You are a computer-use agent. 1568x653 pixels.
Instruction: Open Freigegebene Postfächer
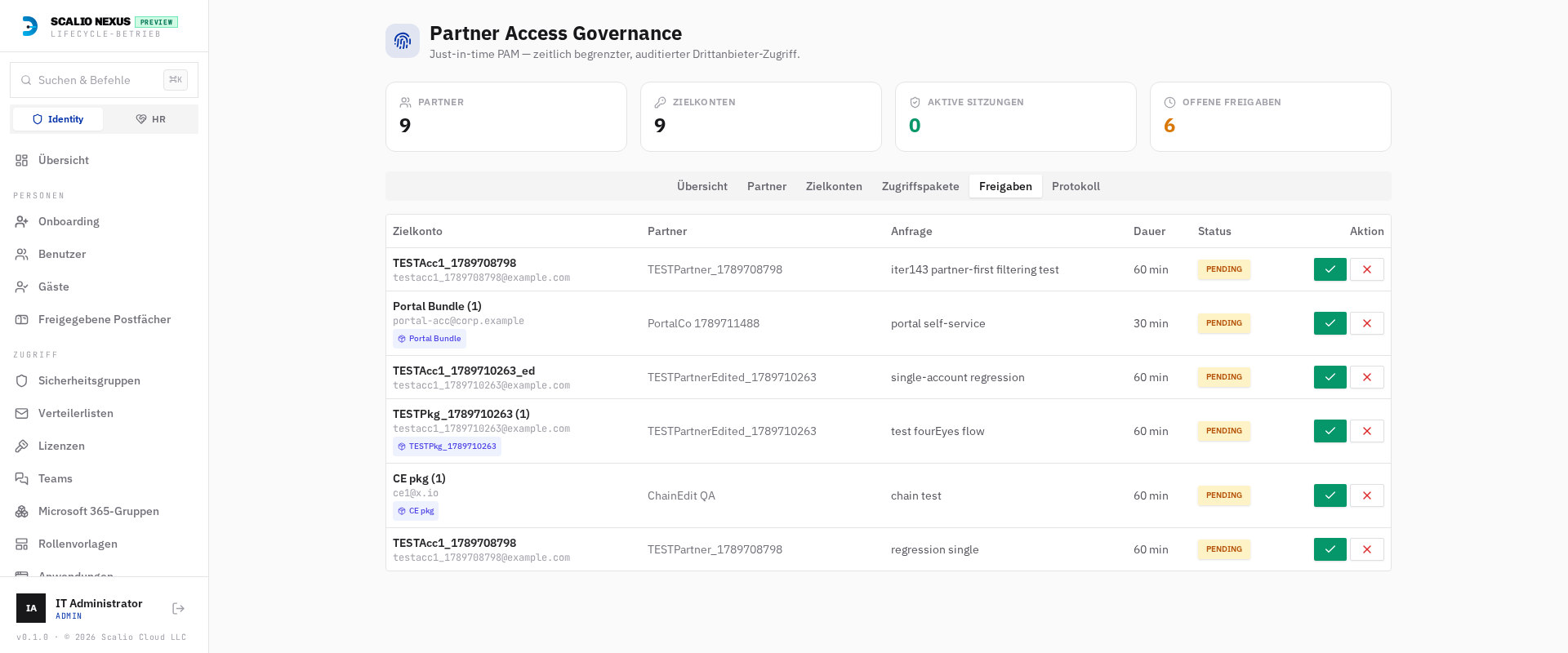pos(104,319)
